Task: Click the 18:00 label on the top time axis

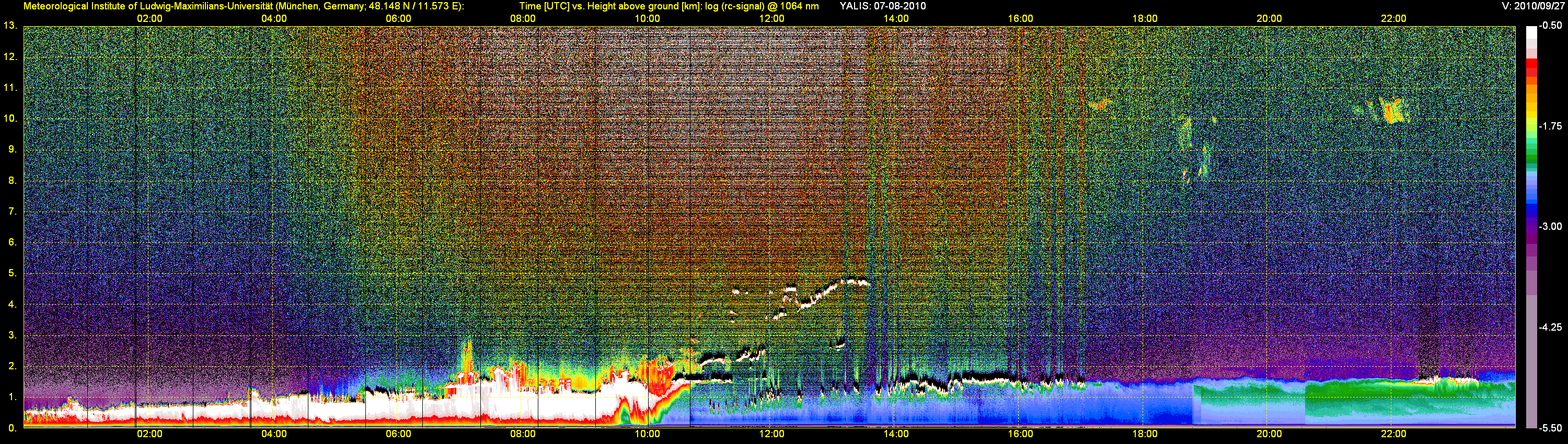Action: [1144, 18]
